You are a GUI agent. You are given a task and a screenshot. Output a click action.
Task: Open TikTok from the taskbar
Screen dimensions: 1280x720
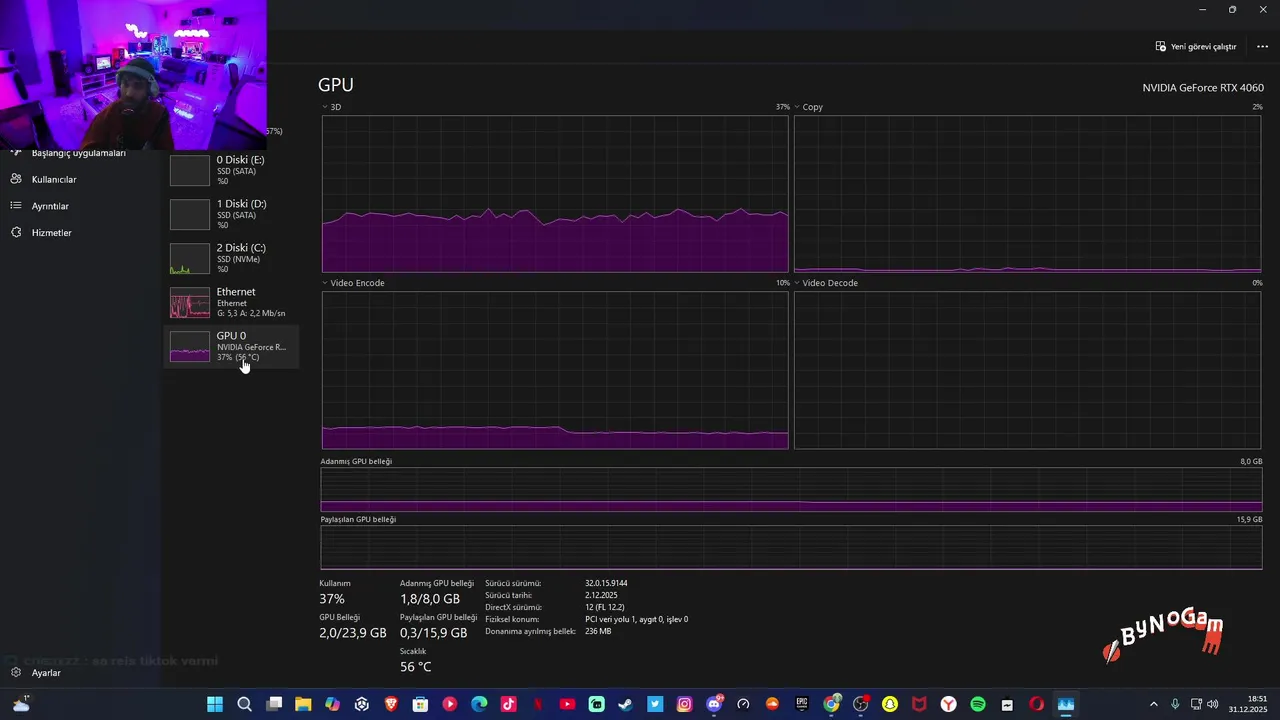click(508, 704)
